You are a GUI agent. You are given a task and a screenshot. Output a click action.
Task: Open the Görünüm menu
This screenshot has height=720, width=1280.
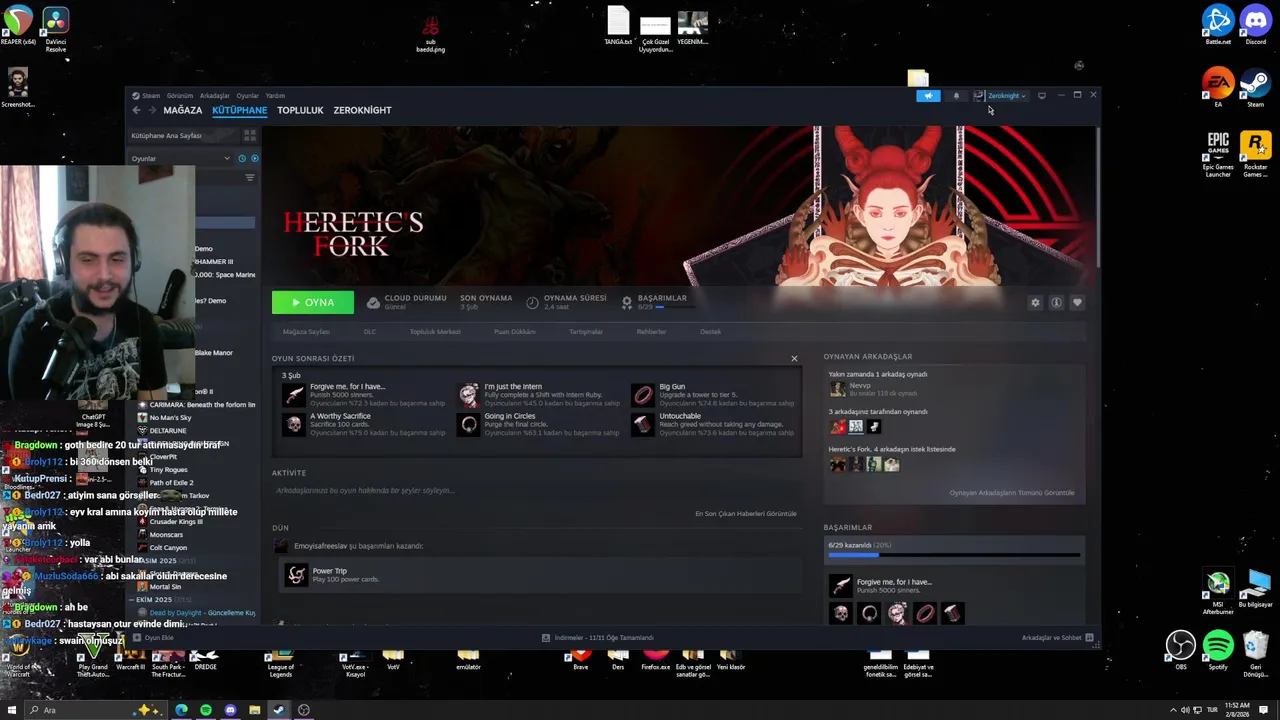(180, 96)
